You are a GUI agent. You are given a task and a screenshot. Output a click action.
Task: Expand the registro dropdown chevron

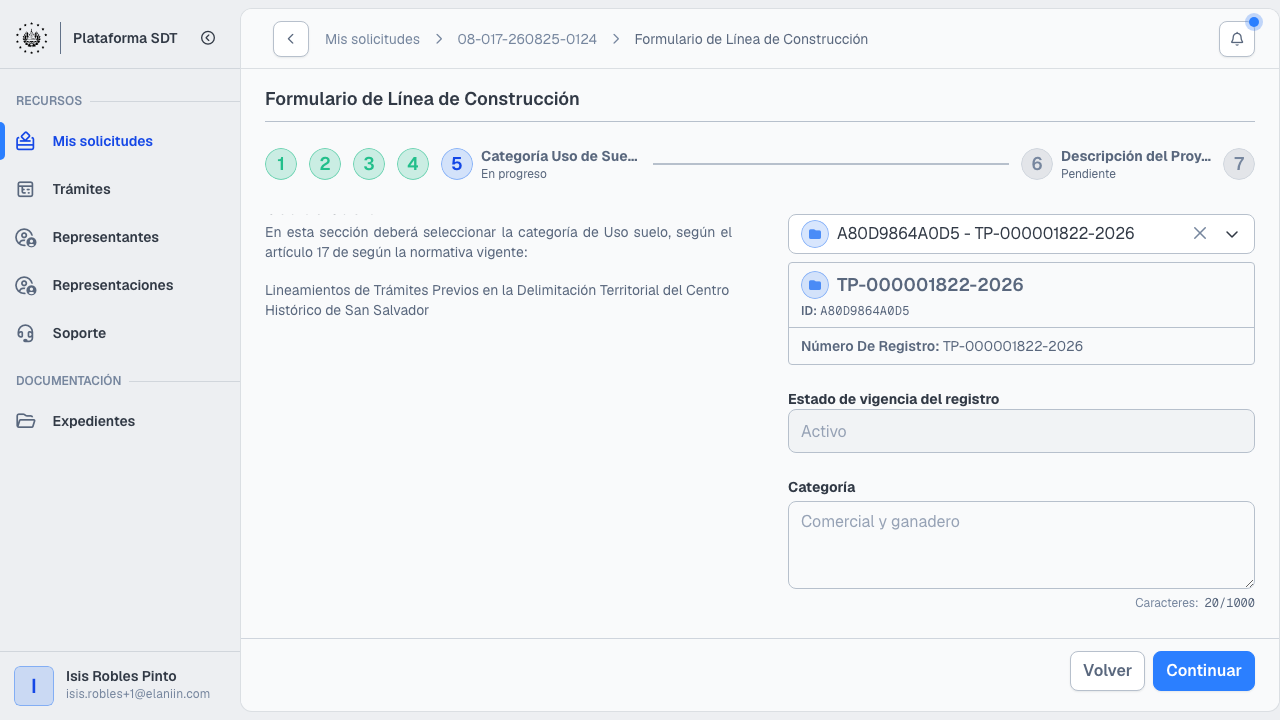coord(1232,233)
